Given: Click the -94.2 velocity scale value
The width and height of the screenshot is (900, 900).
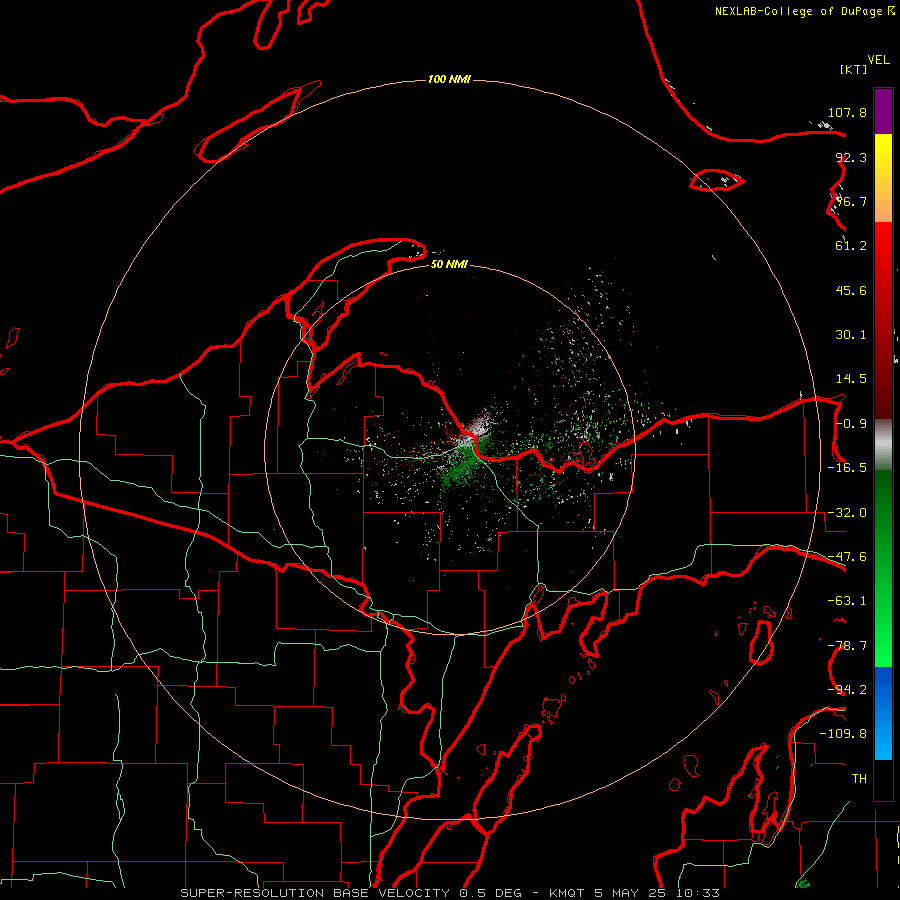Looking at the screenshot, I should 847,689.
